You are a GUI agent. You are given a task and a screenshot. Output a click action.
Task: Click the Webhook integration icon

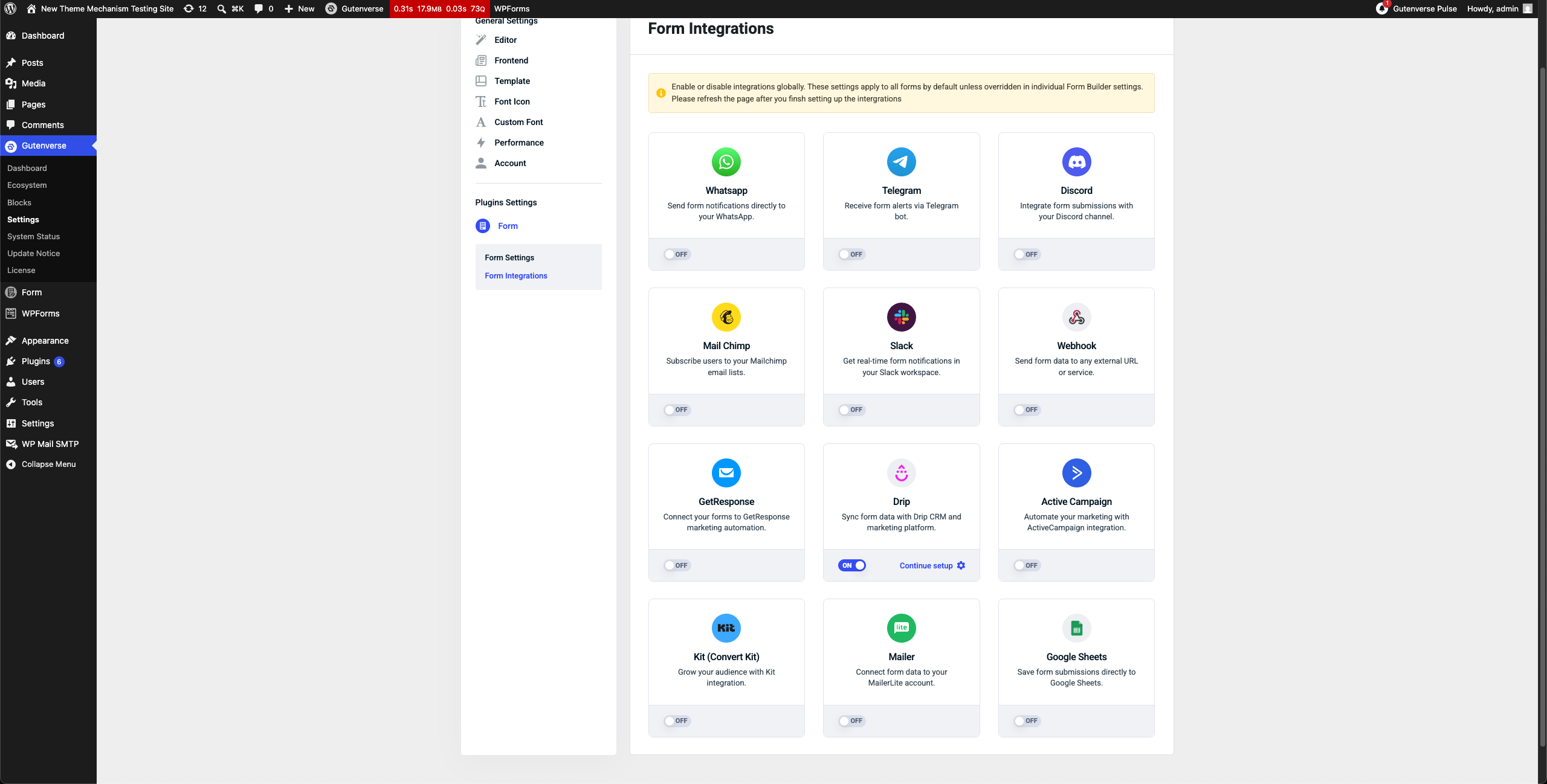click(1076, 317)
